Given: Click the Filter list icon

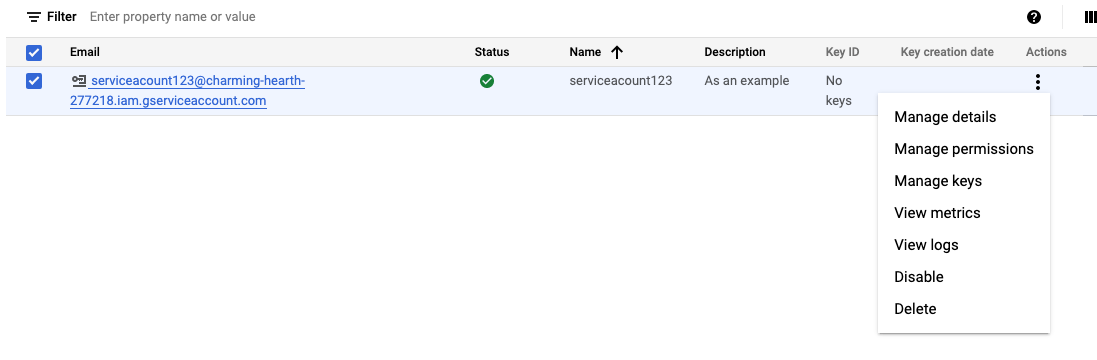Looking at the screenshot, I should pos(34,17).
